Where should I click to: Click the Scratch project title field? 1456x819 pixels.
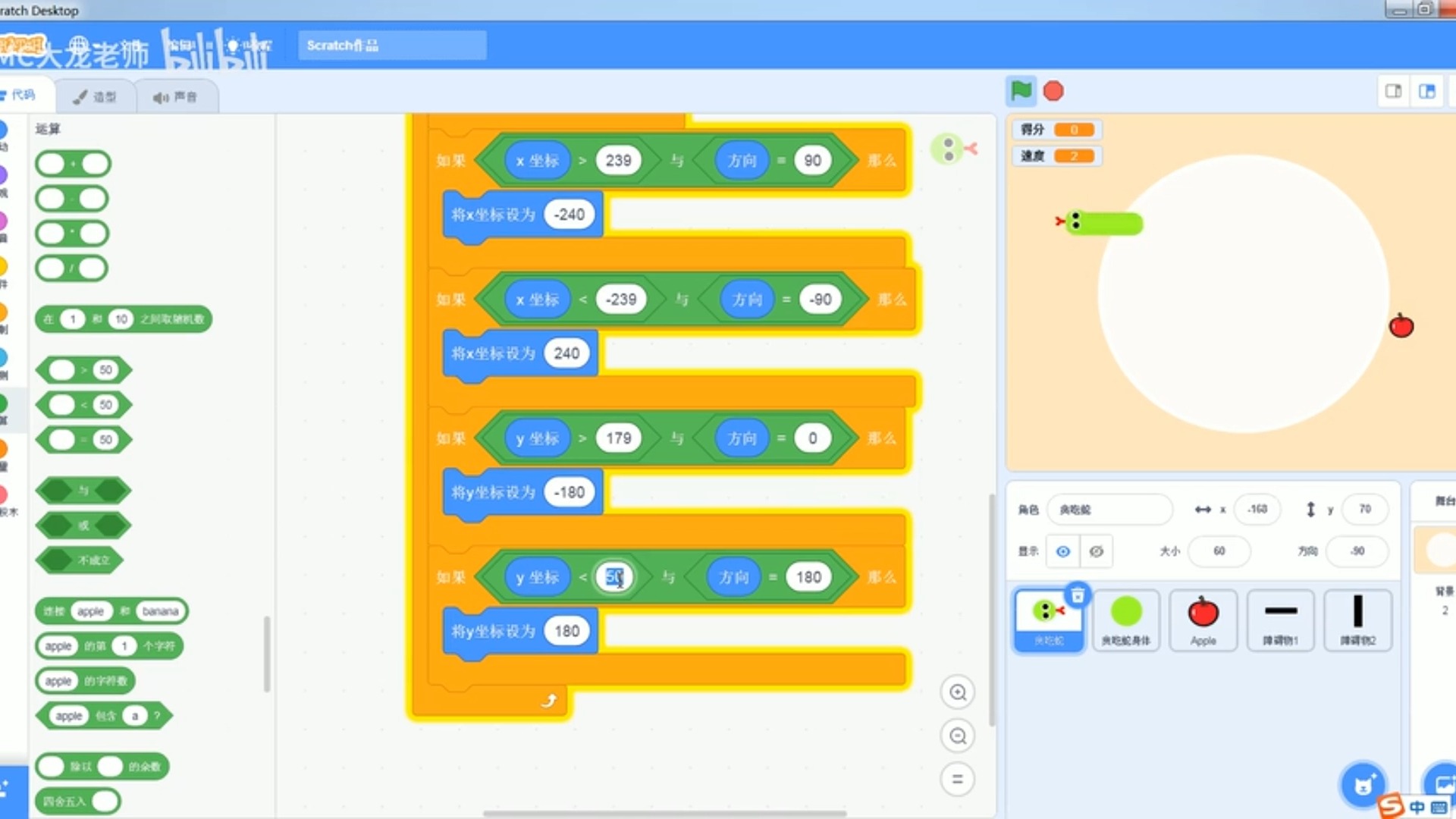point(391,45)
